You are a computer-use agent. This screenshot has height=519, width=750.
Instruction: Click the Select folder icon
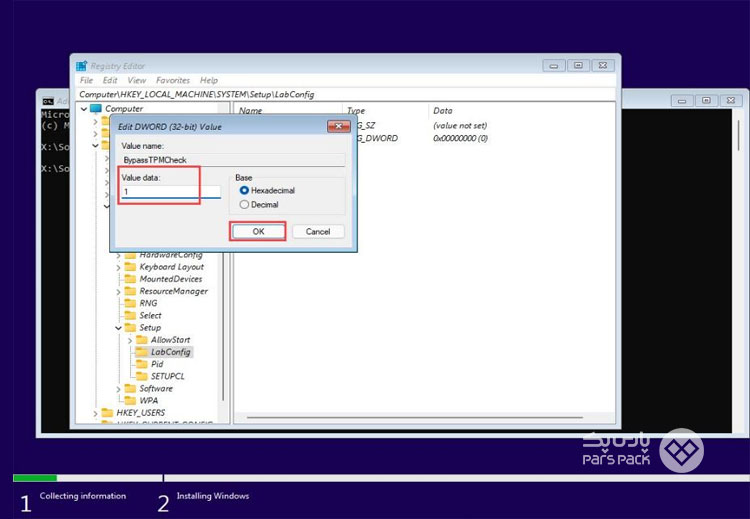[130, 315]
